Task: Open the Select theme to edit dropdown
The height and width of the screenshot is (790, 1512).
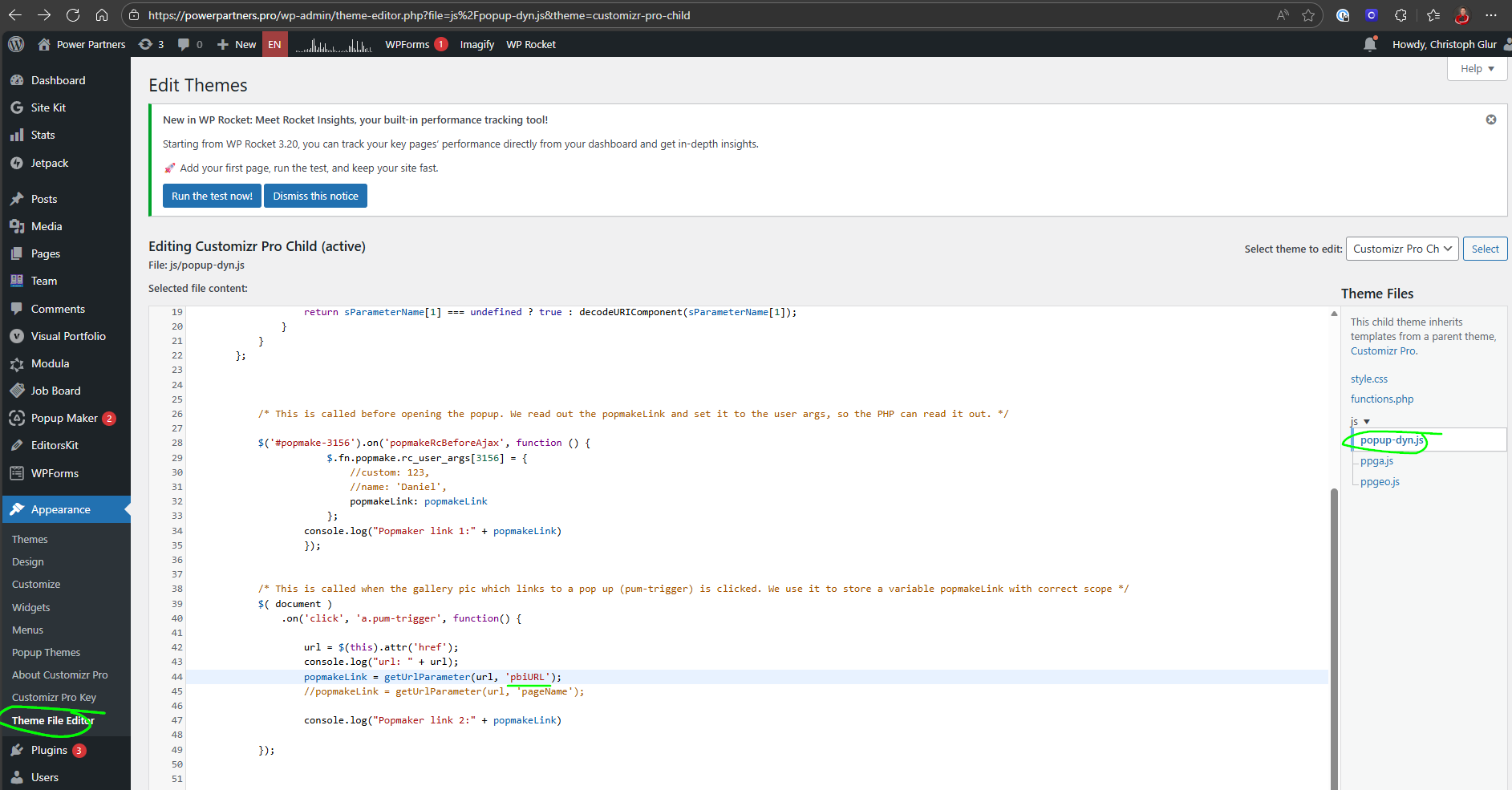Action: tap(1402, 249)
